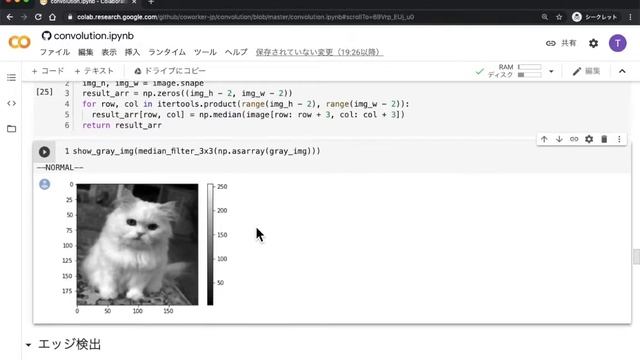Viewport: 640px width, 360px height.
Task: Click the [25] execution count
Action: pyautogui.click(x=44, y=92)
